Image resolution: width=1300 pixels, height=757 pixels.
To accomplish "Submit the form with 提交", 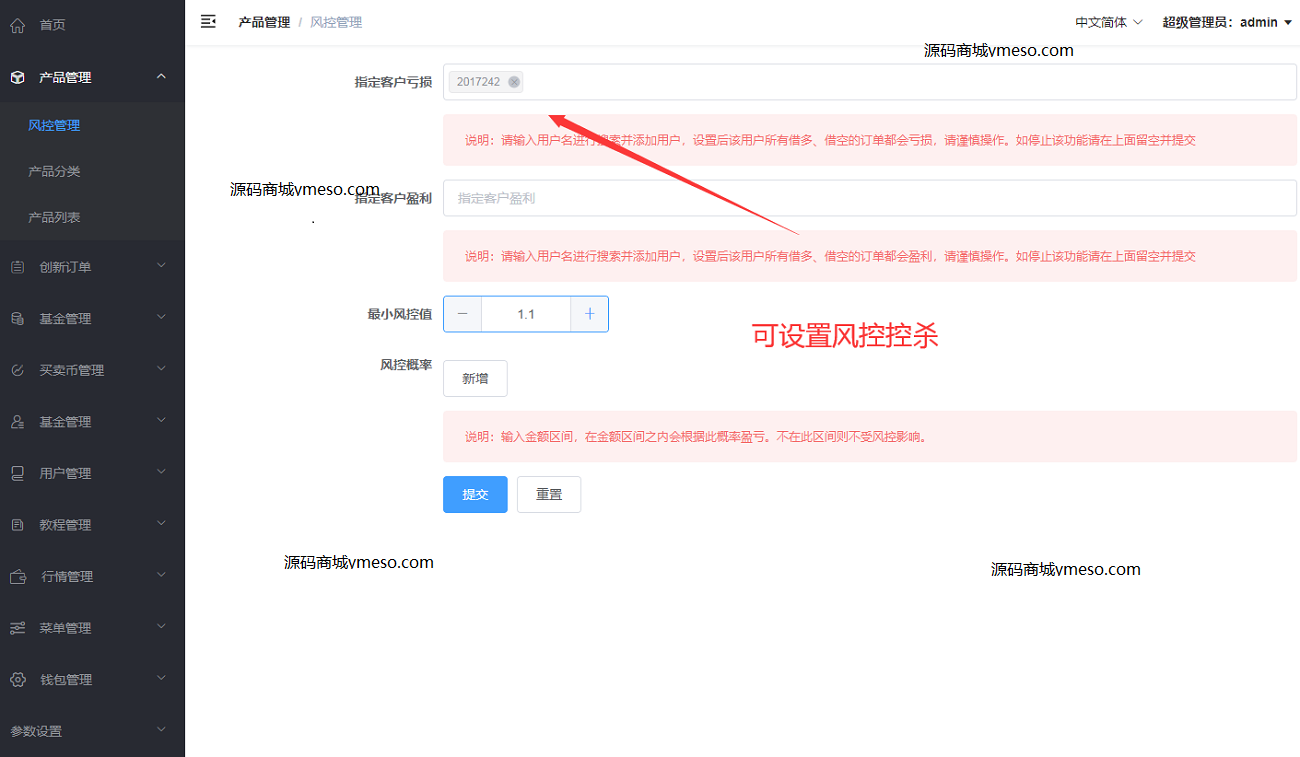I will tap(475, 494).
